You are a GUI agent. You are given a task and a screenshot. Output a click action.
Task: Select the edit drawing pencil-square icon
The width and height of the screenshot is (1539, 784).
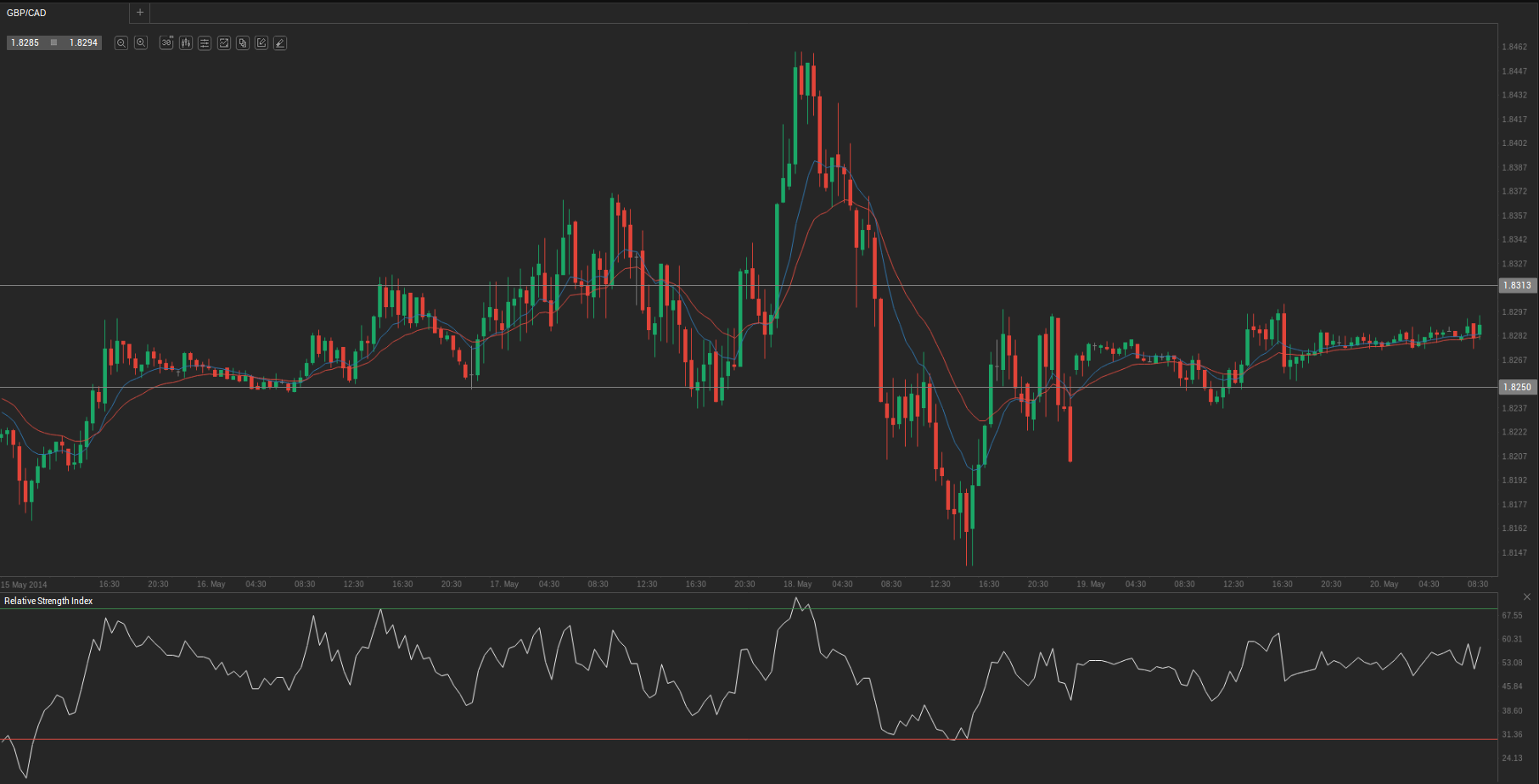[261, 42]
